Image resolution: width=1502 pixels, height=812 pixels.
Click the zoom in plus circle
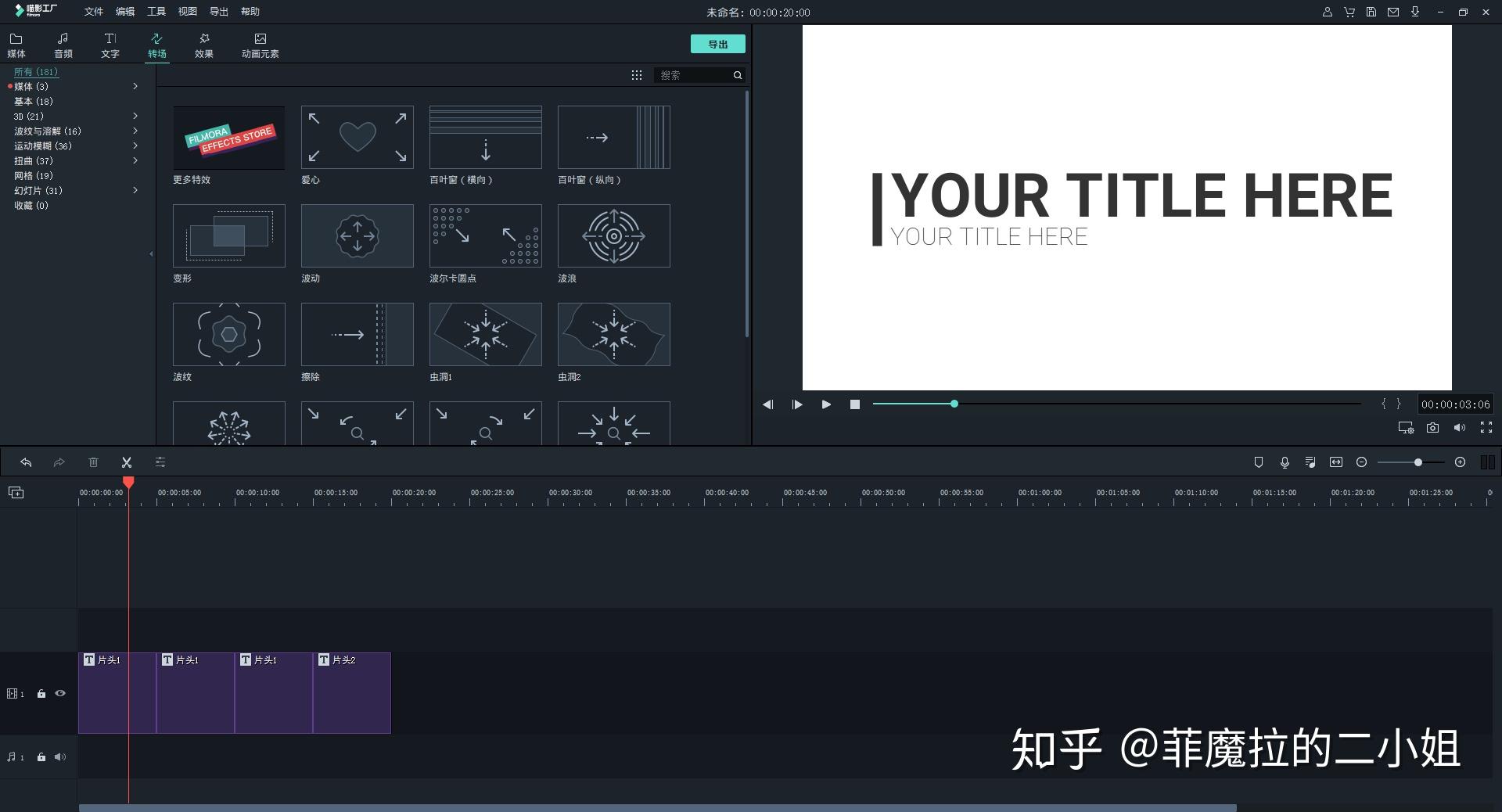(1460, 462)
